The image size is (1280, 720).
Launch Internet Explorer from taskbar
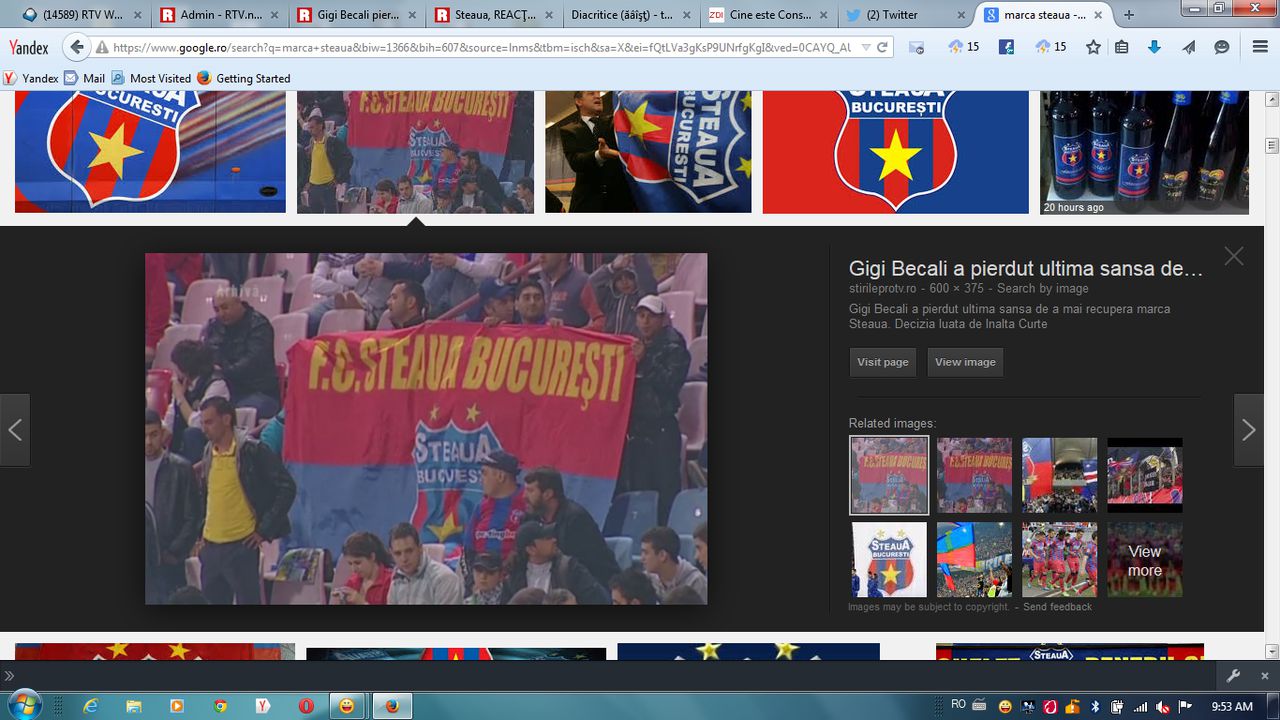coord(91,706)
